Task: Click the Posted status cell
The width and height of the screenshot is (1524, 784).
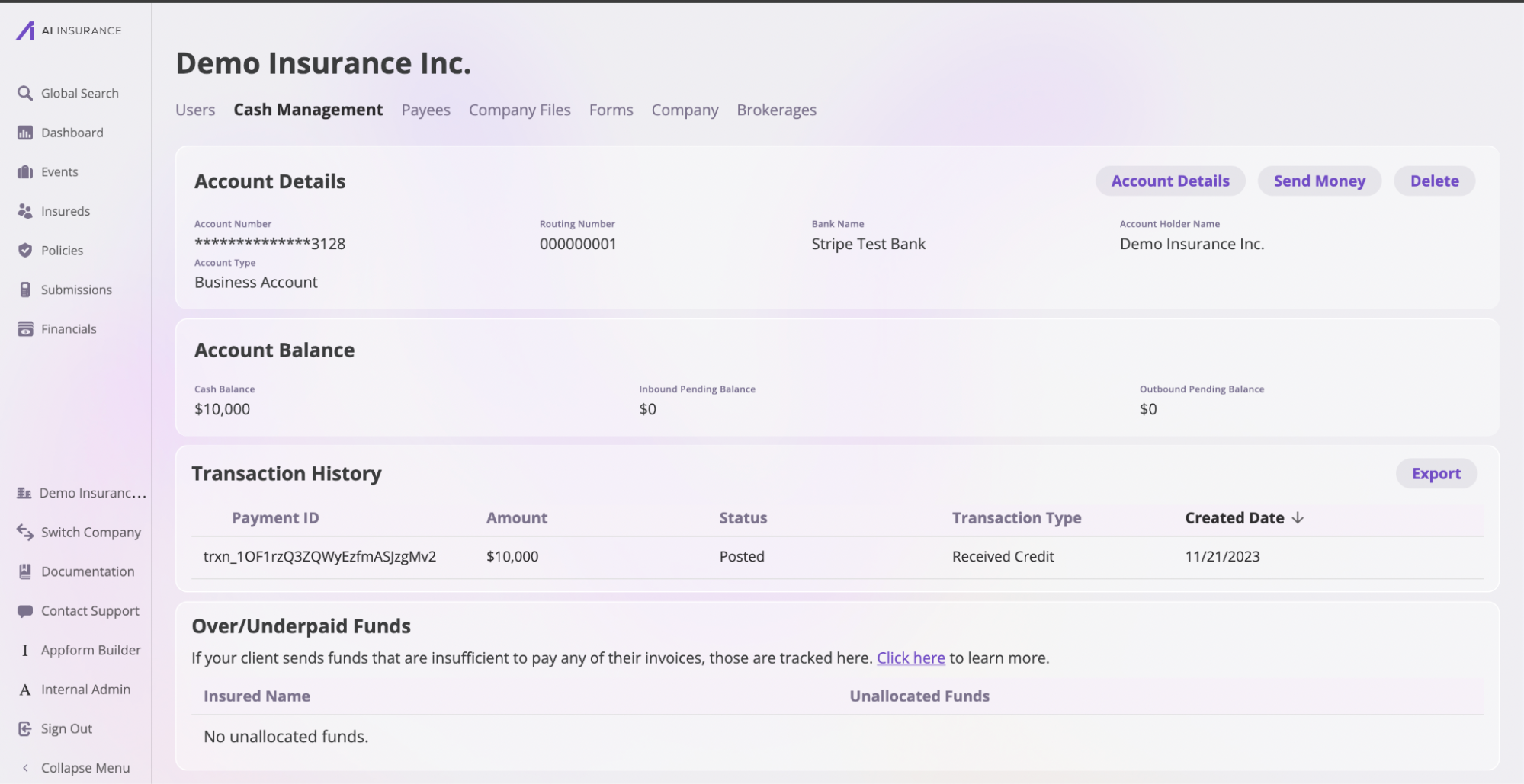Action: (x=742, y=556)
